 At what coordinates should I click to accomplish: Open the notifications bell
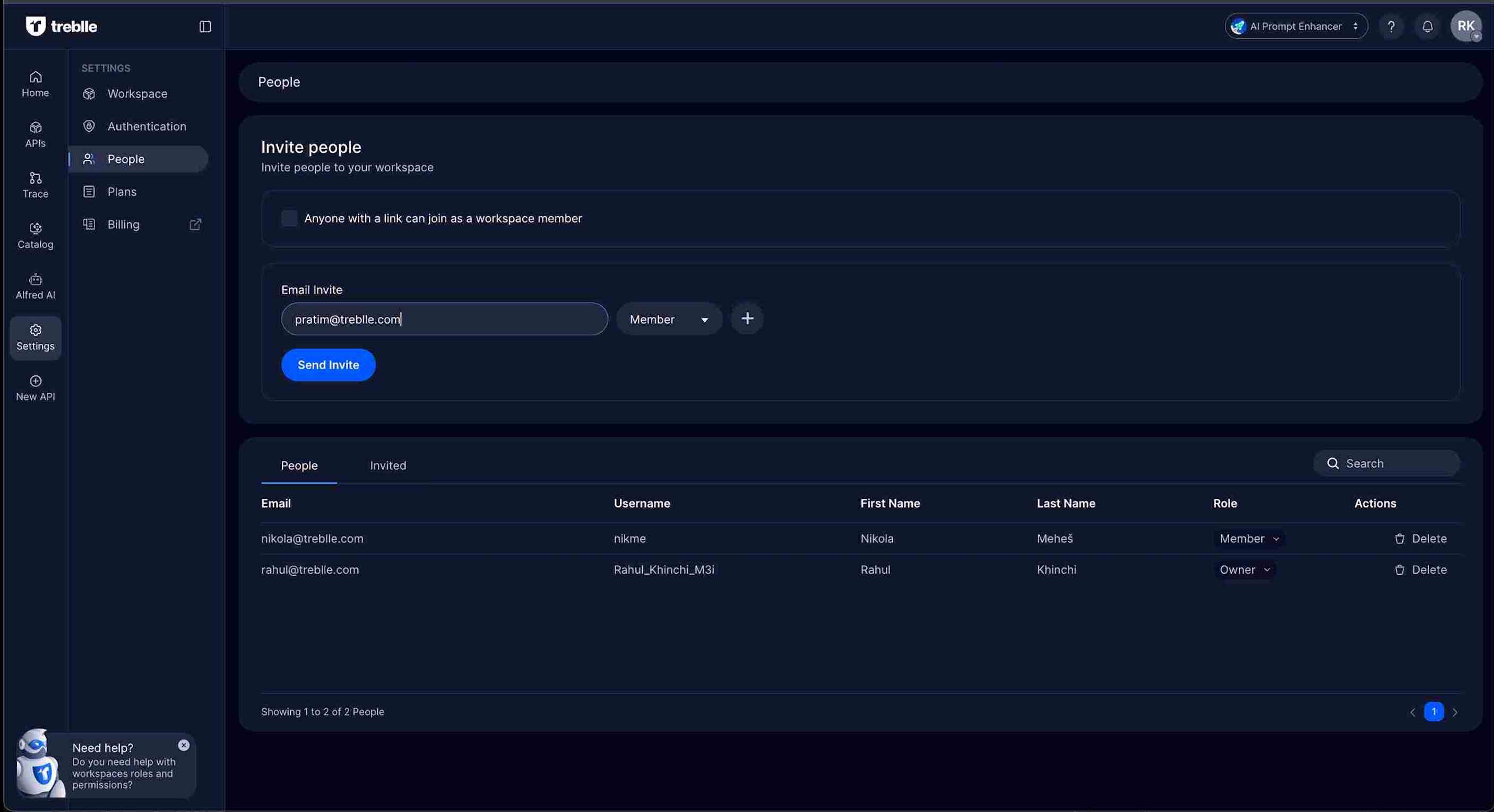1427,27
